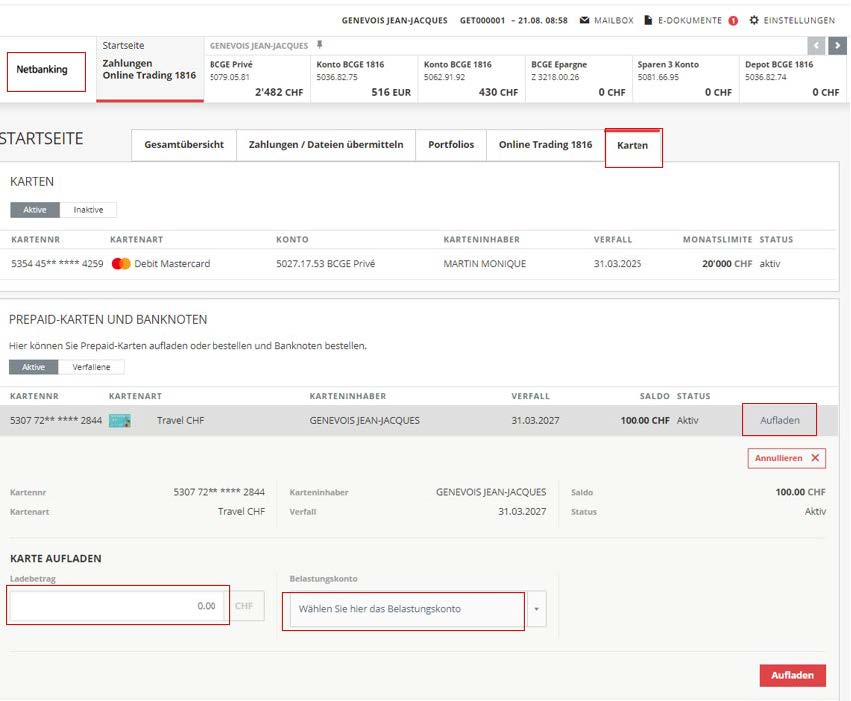This screenshot has height=701, width=851.
Task: Click the MONATSLIMITE column header
Action: coord(717,239)
